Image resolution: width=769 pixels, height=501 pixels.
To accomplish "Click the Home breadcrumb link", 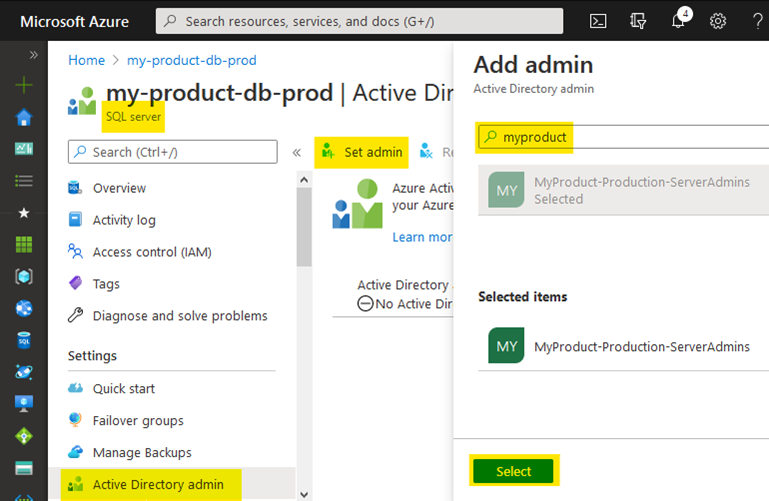I will pos(86,60).
